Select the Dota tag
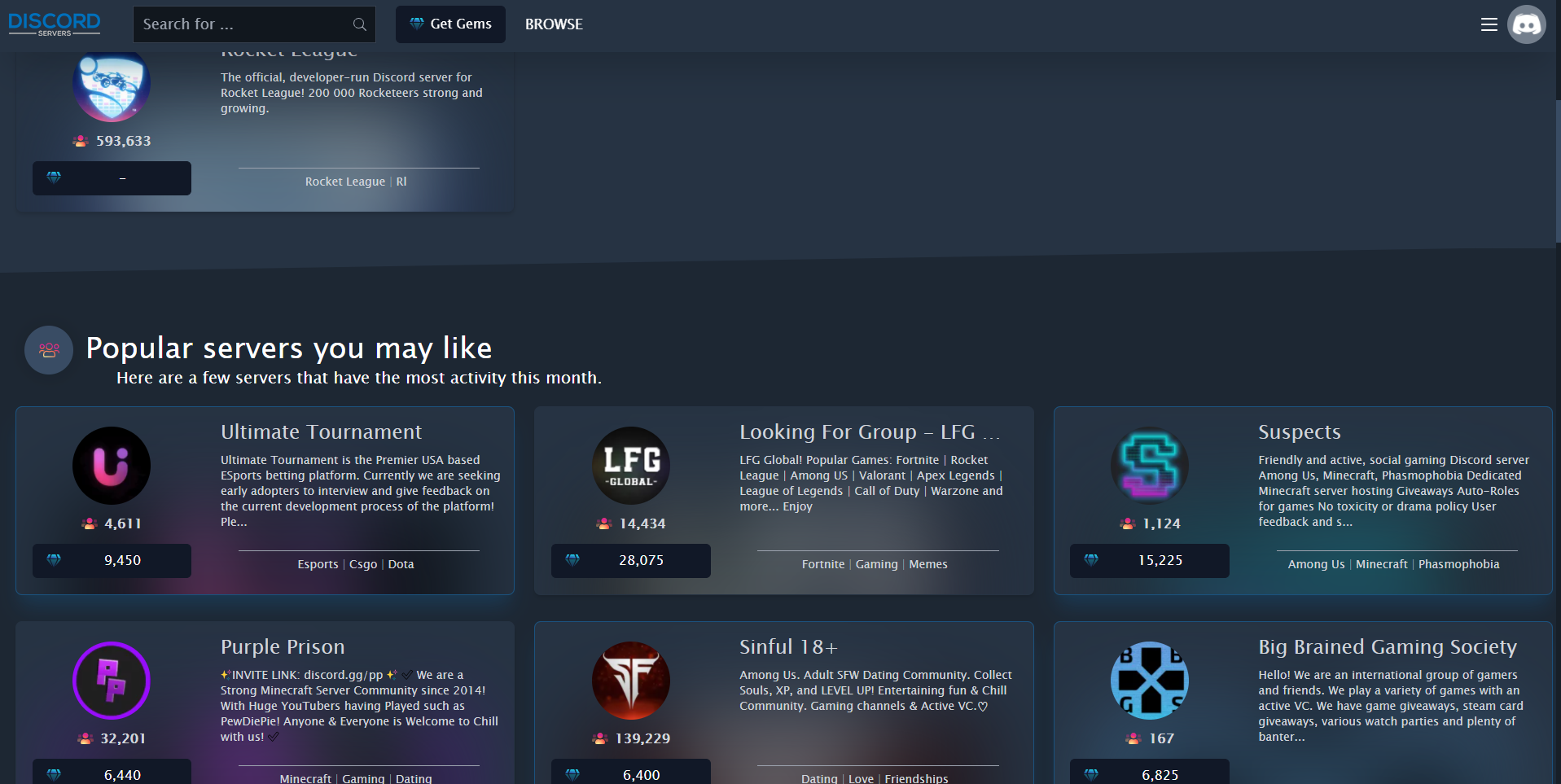 point(401,564)
